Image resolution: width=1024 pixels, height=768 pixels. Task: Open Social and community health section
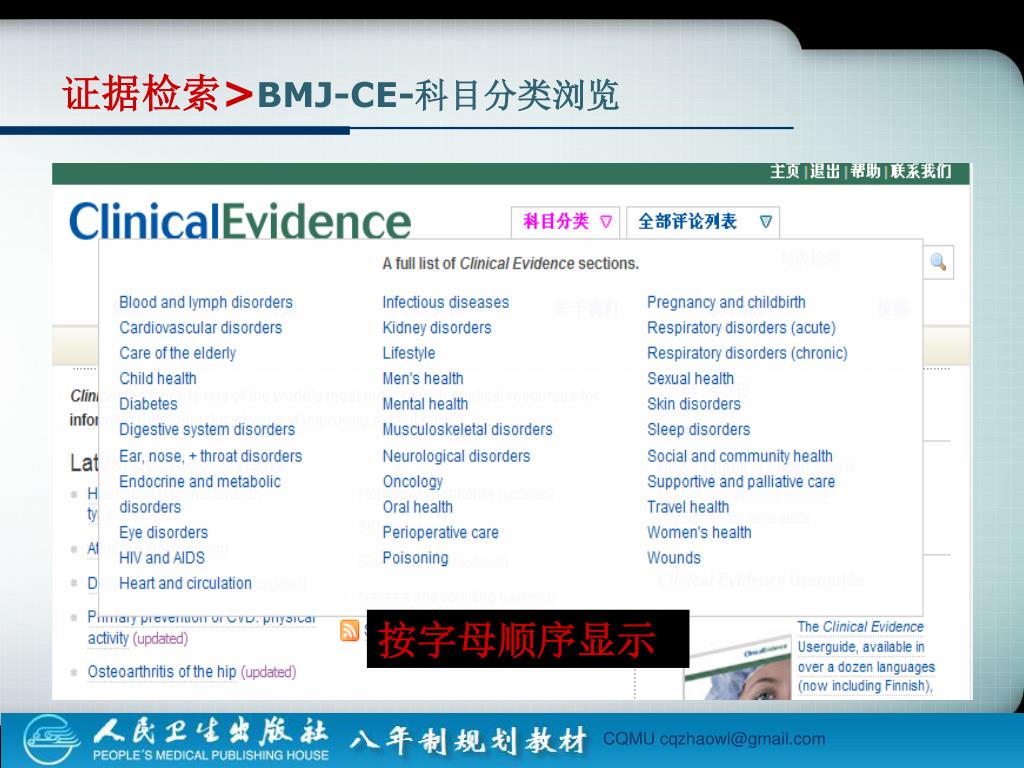(x=740, y=456)
